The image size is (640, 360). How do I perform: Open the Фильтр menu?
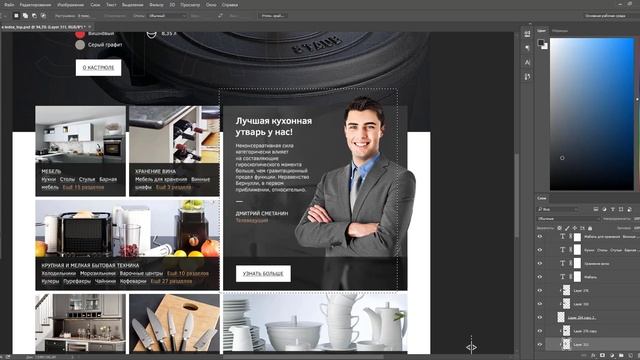tap(156, 5)
